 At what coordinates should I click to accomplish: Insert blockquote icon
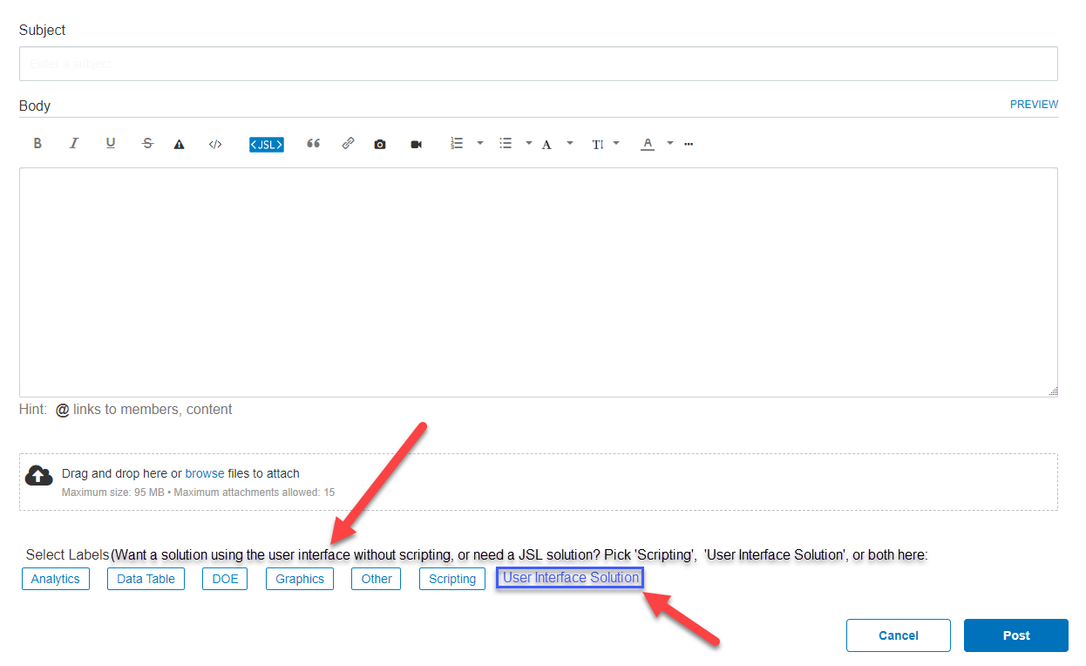click(x=313, y=143)
